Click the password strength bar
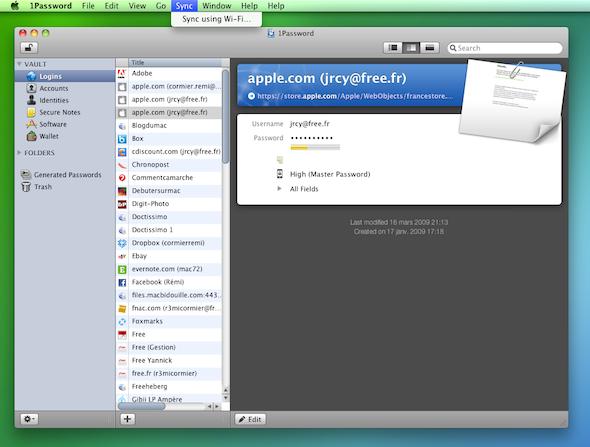 pos(315,147)
